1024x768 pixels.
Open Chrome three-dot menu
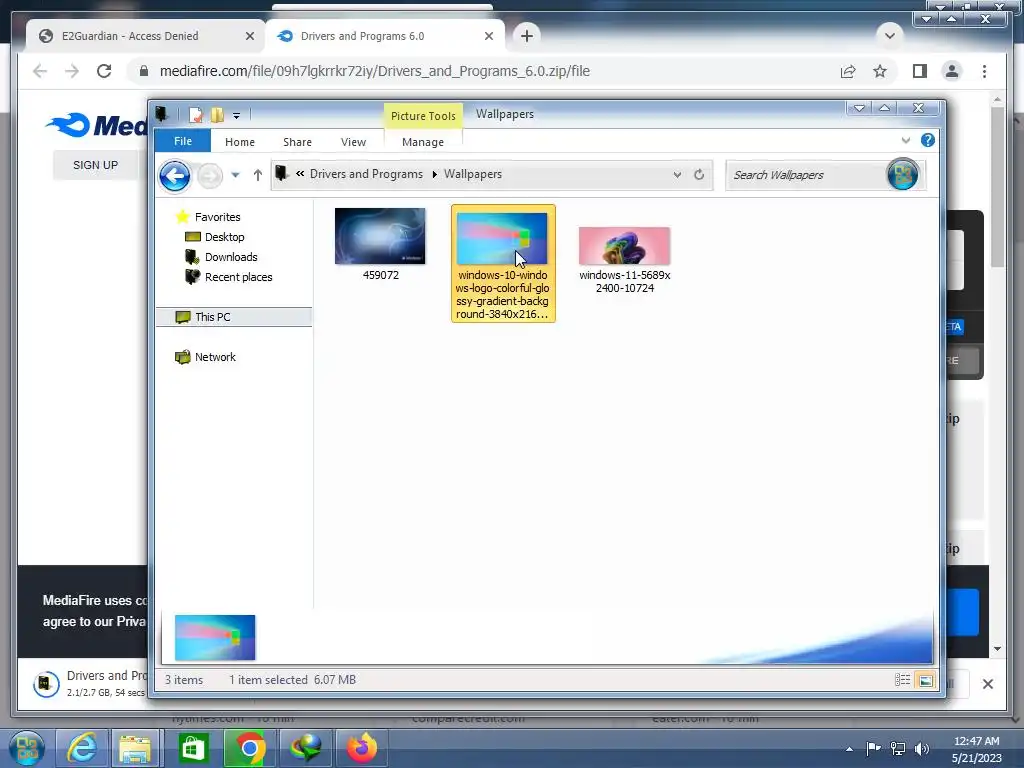(984, 71)
